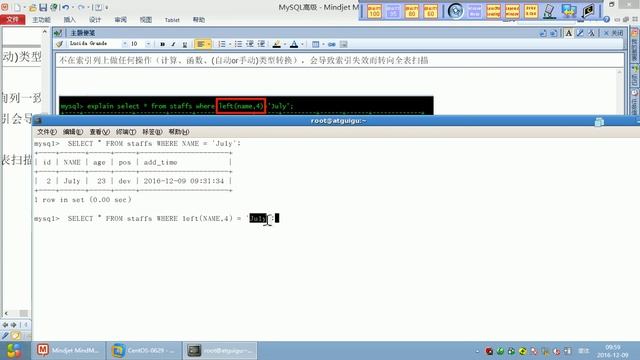The width and height of the screenshot is (640, 360).
Task: Click the black screen icon in floating toolbar
Action: [x=588, y=11]
